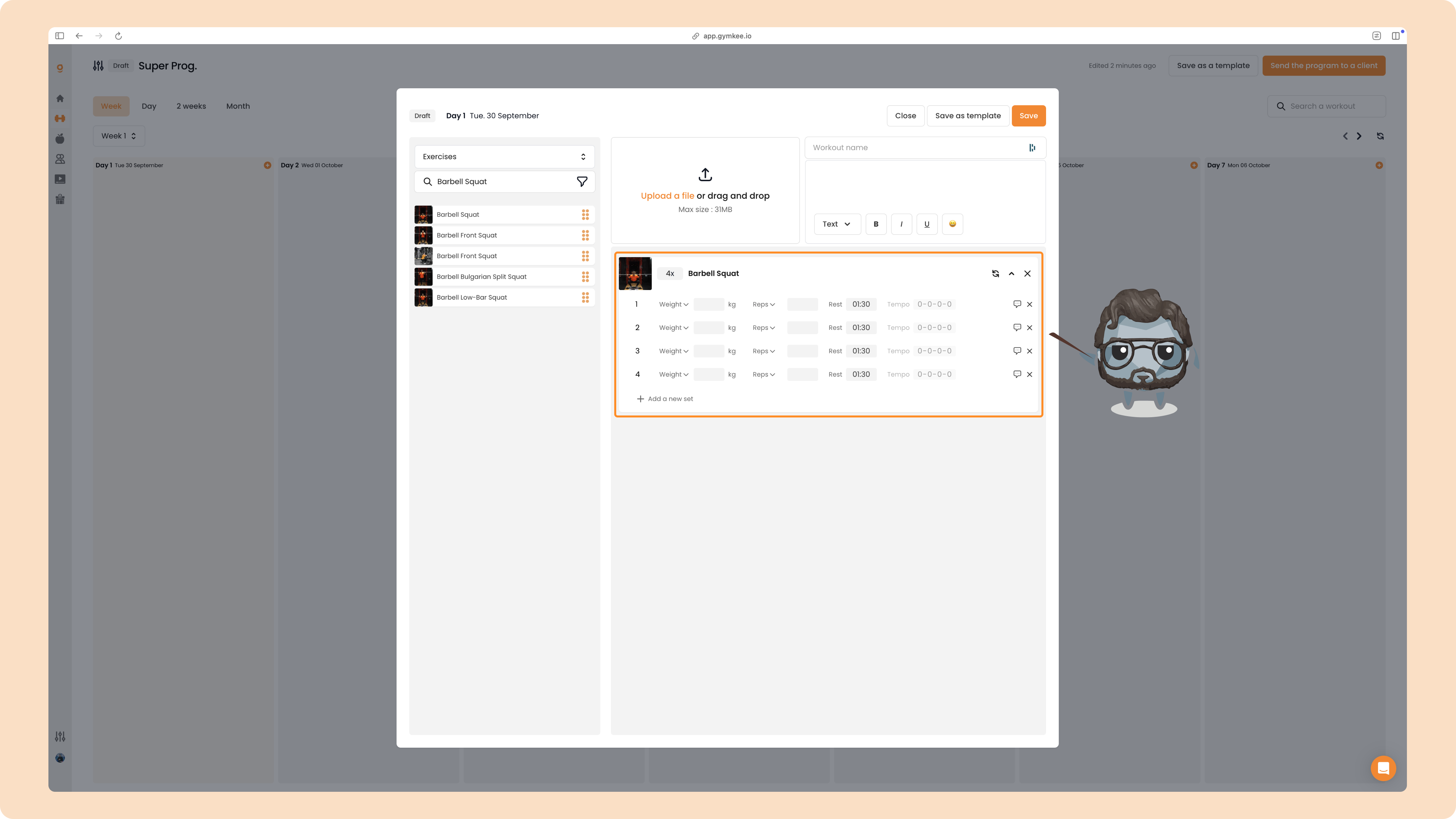Click the filter funnel icon in exercise search
The width and height of the screenshot is (1456, 819).
click(x=582, y=182)
